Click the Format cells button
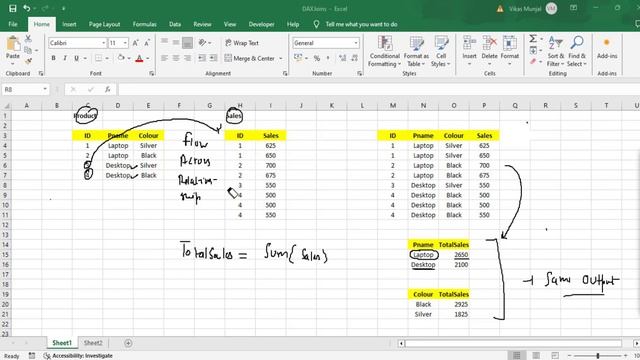 coord(509,51)
